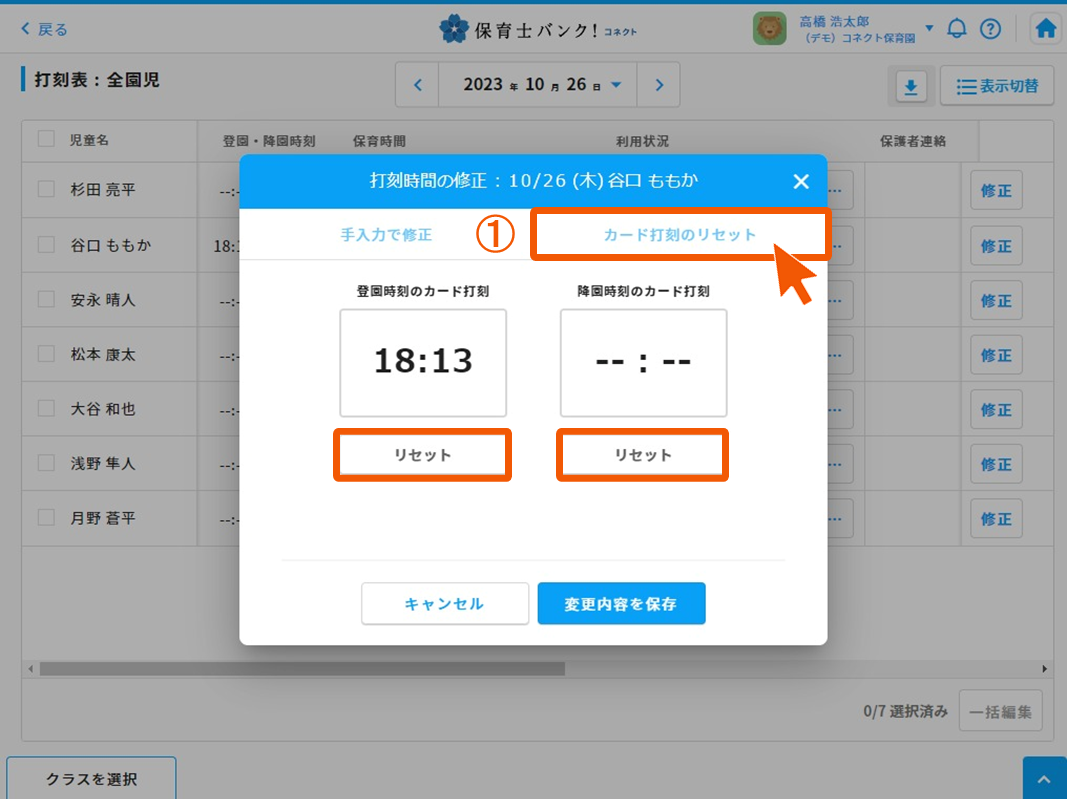The height and width of the screenshot is (800, 1067).
Task: Toggle the select-all checkbox in header
Action: coord(46,139)
